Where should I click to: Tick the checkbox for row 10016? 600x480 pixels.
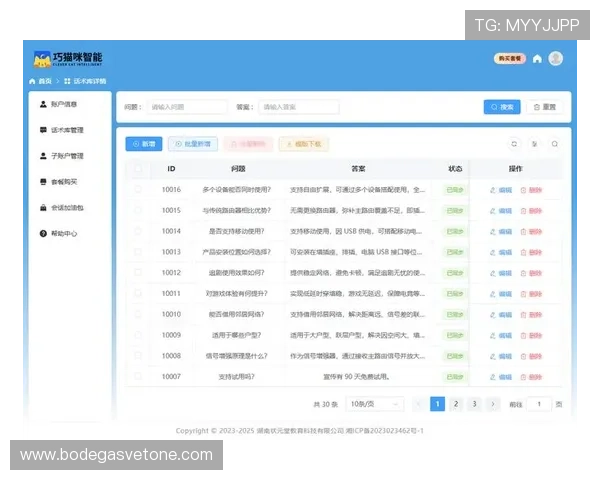click(138, 189)
